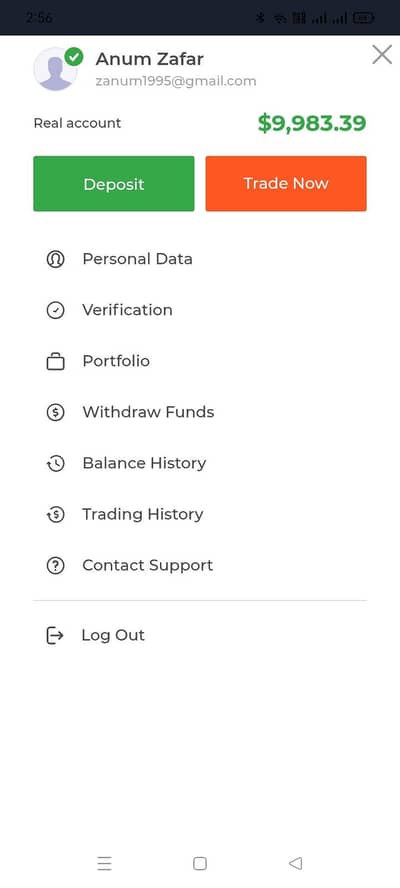Click the Contact Support question mark icon
The image size is (400, 888).
tap(56, 565)
